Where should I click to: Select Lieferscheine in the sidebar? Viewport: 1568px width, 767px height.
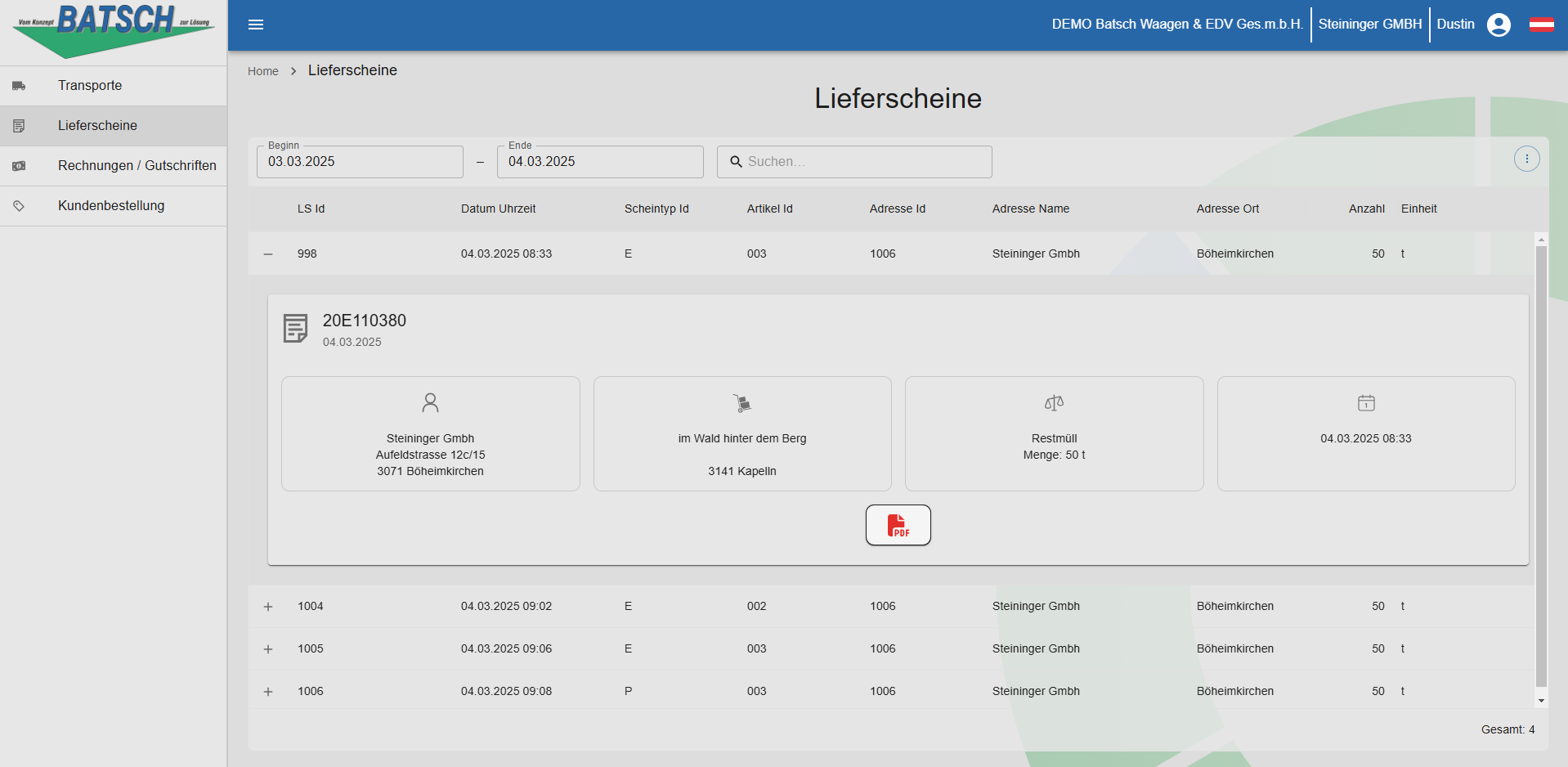(114, 126)
